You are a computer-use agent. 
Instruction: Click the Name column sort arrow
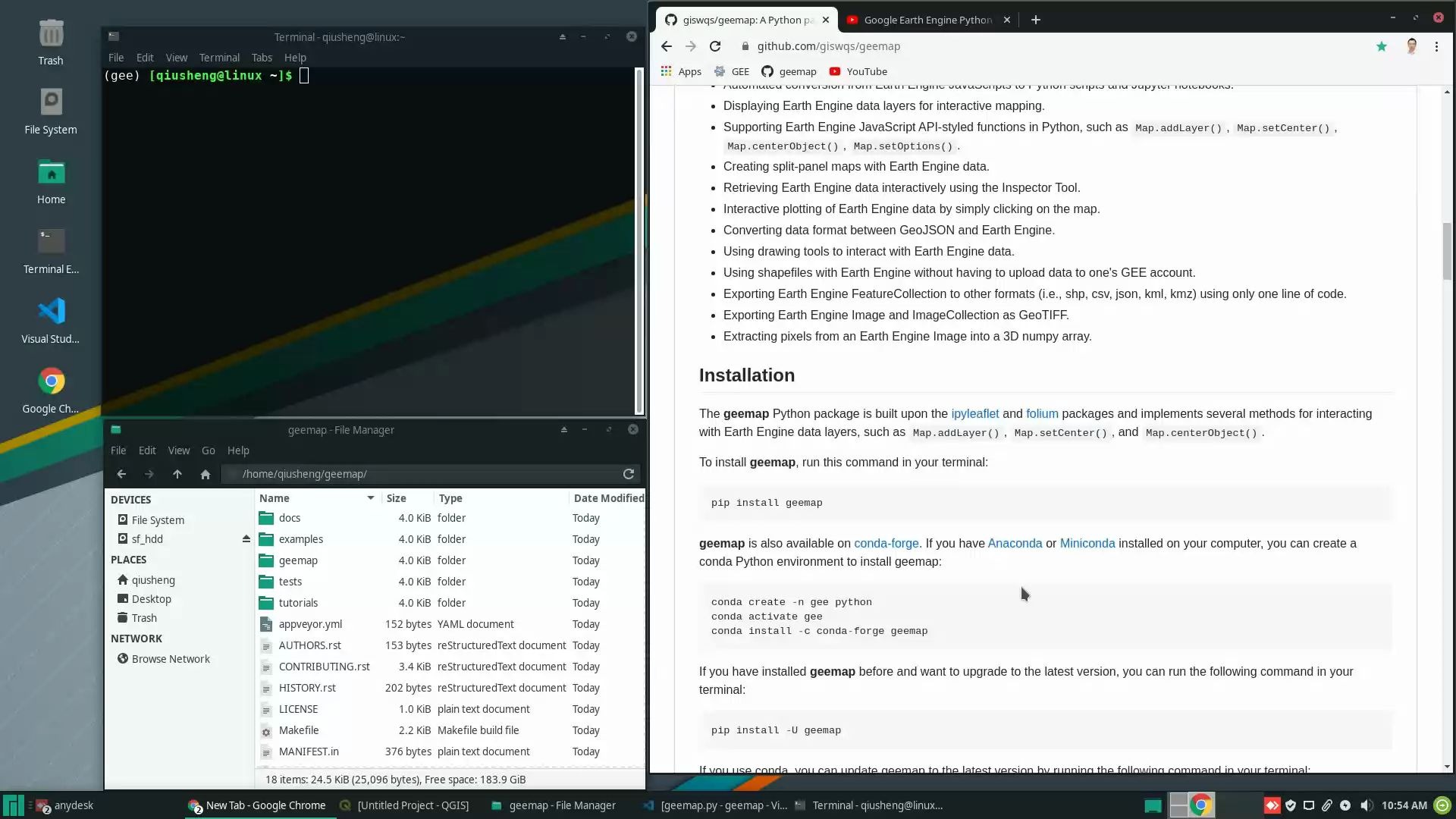tap(371, 498)
